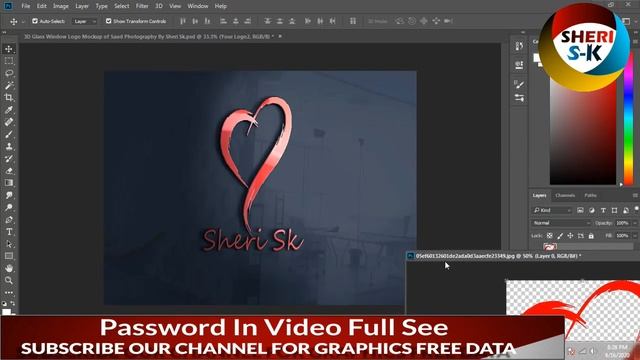Screen dimensions: 640x360
Task: Open the Filter menu
Action: coord(142,6)
